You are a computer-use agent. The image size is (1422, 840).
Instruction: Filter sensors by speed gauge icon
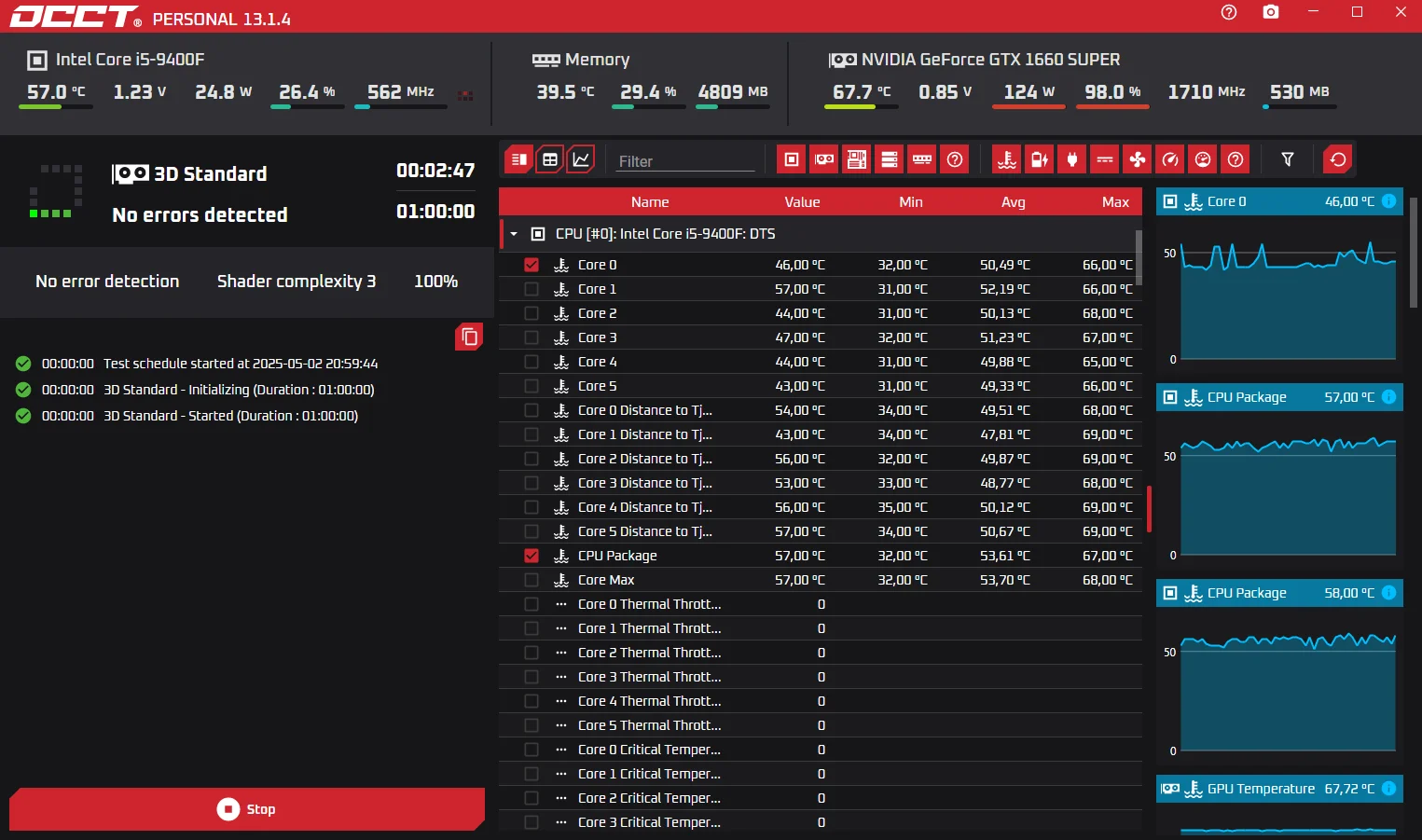pyautogui.click(x=1170, y=159)
